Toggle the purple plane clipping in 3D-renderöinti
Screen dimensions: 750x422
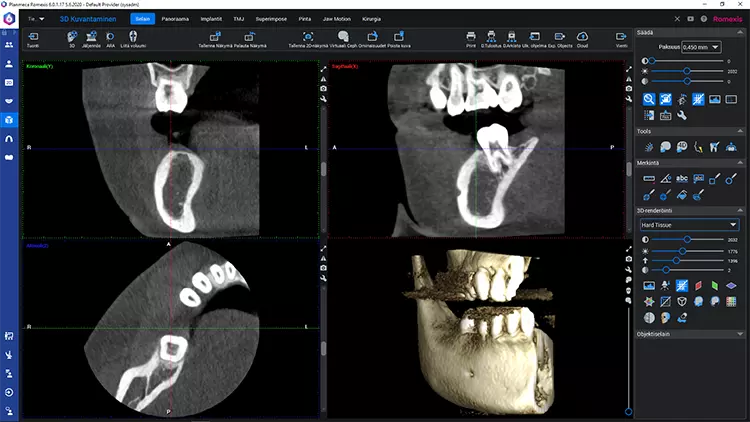coord(731,286)
